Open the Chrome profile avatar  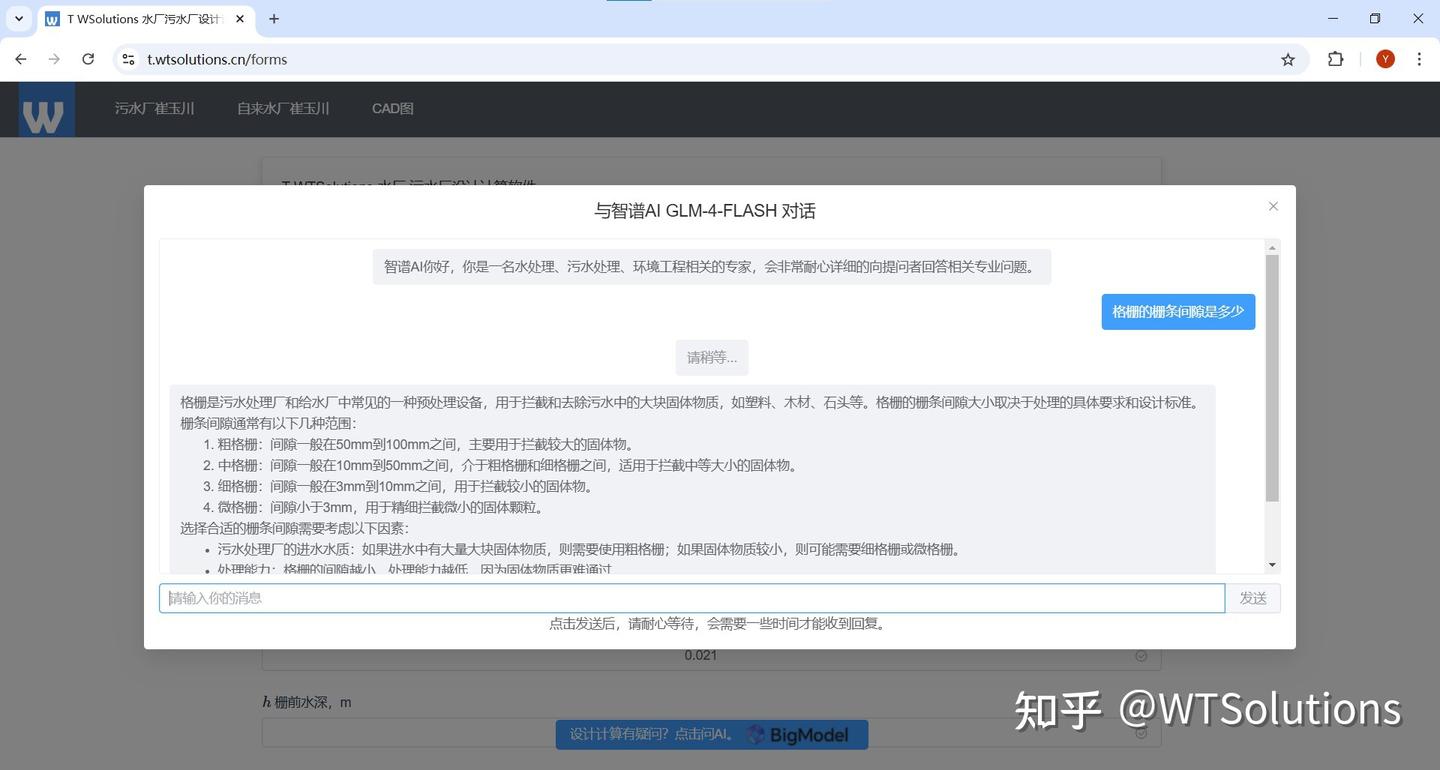coord(1385,59)
